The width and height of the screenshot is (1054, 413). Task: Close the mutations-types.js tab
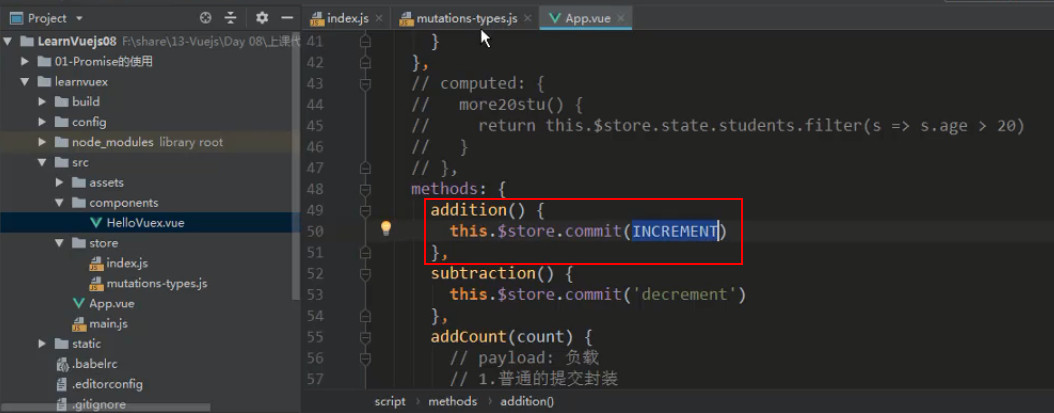click(528, 19)
